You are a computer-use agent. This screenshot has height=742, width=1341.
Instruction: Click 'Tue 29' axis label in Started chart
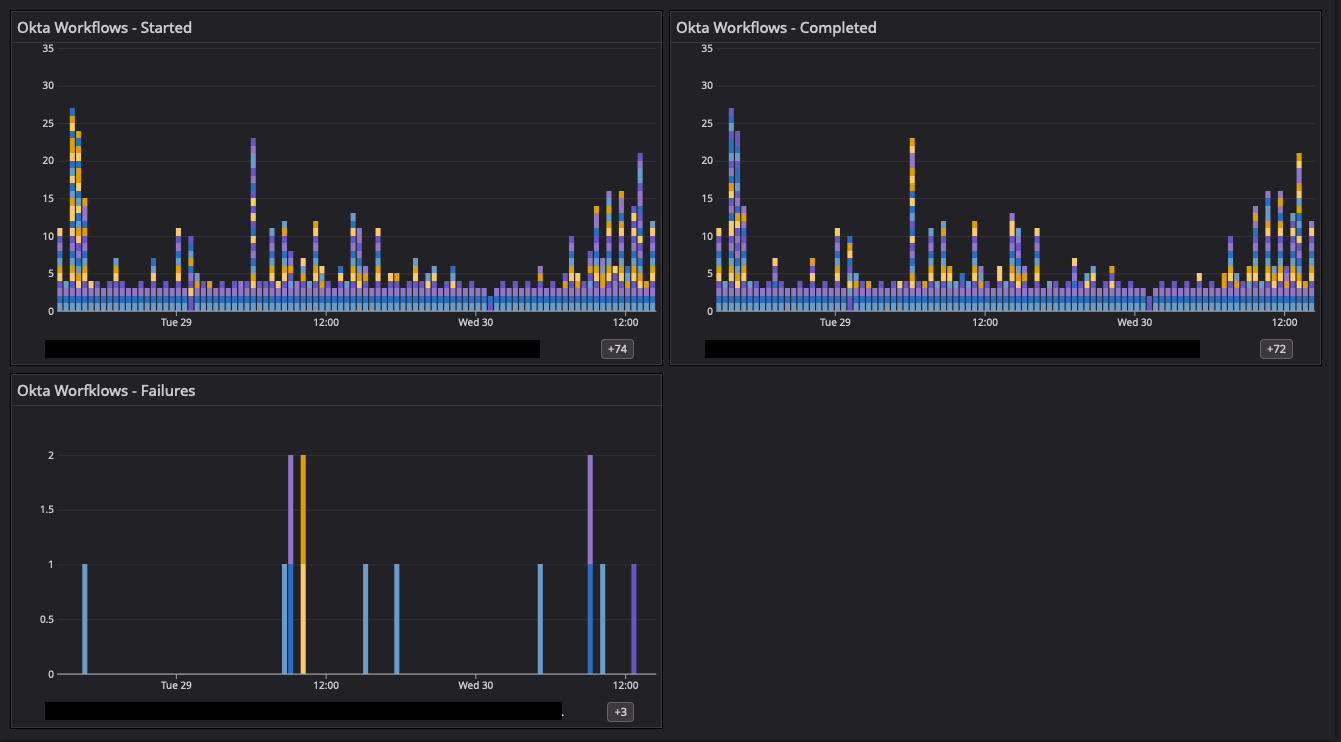(176, 322)
